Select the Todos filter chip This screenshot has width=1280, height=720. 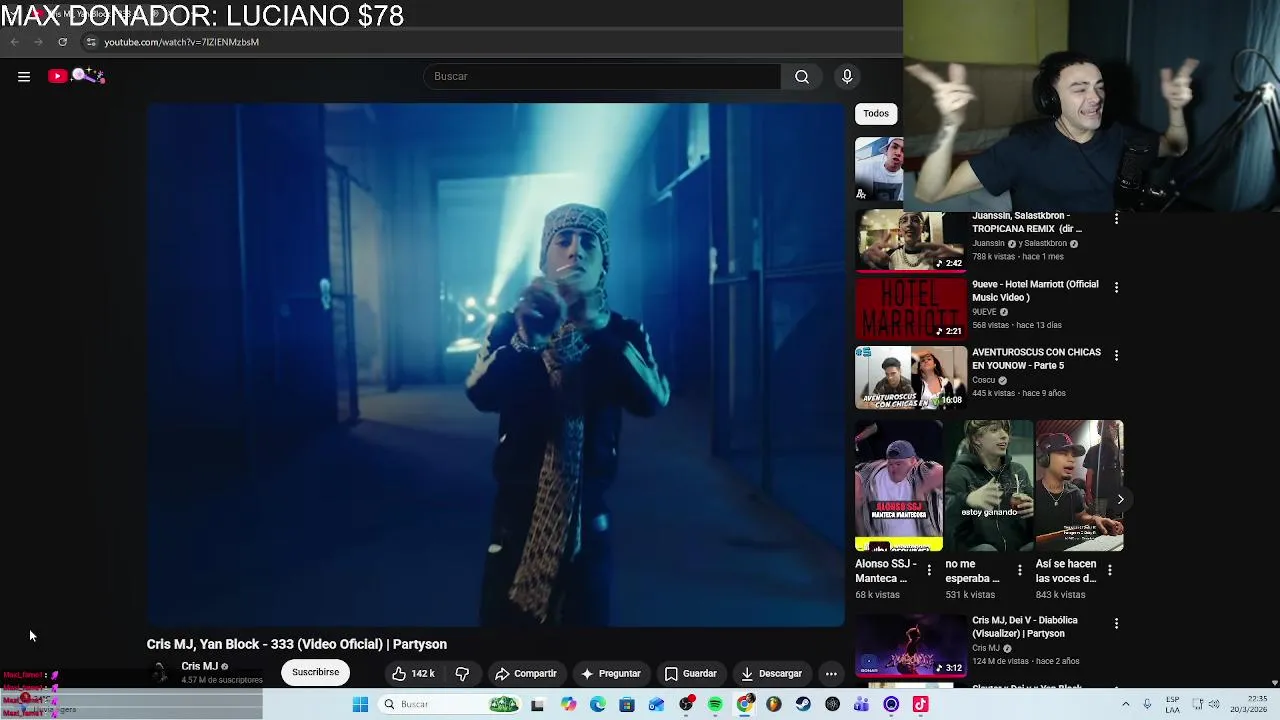(876, 113)
